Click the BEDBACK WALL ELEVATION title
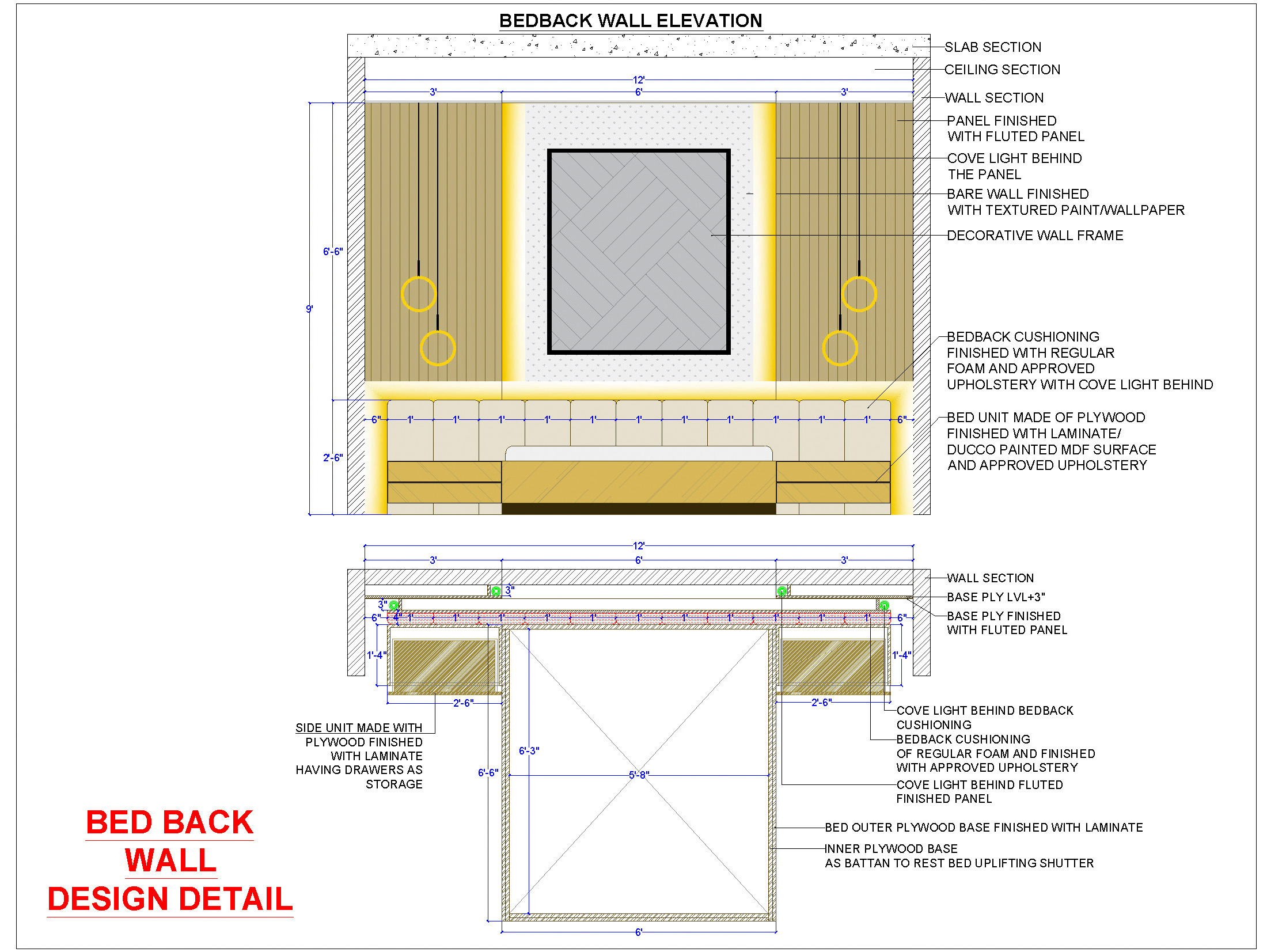Viewport: 1267px width, 952px height. click(x=631, y=21)
